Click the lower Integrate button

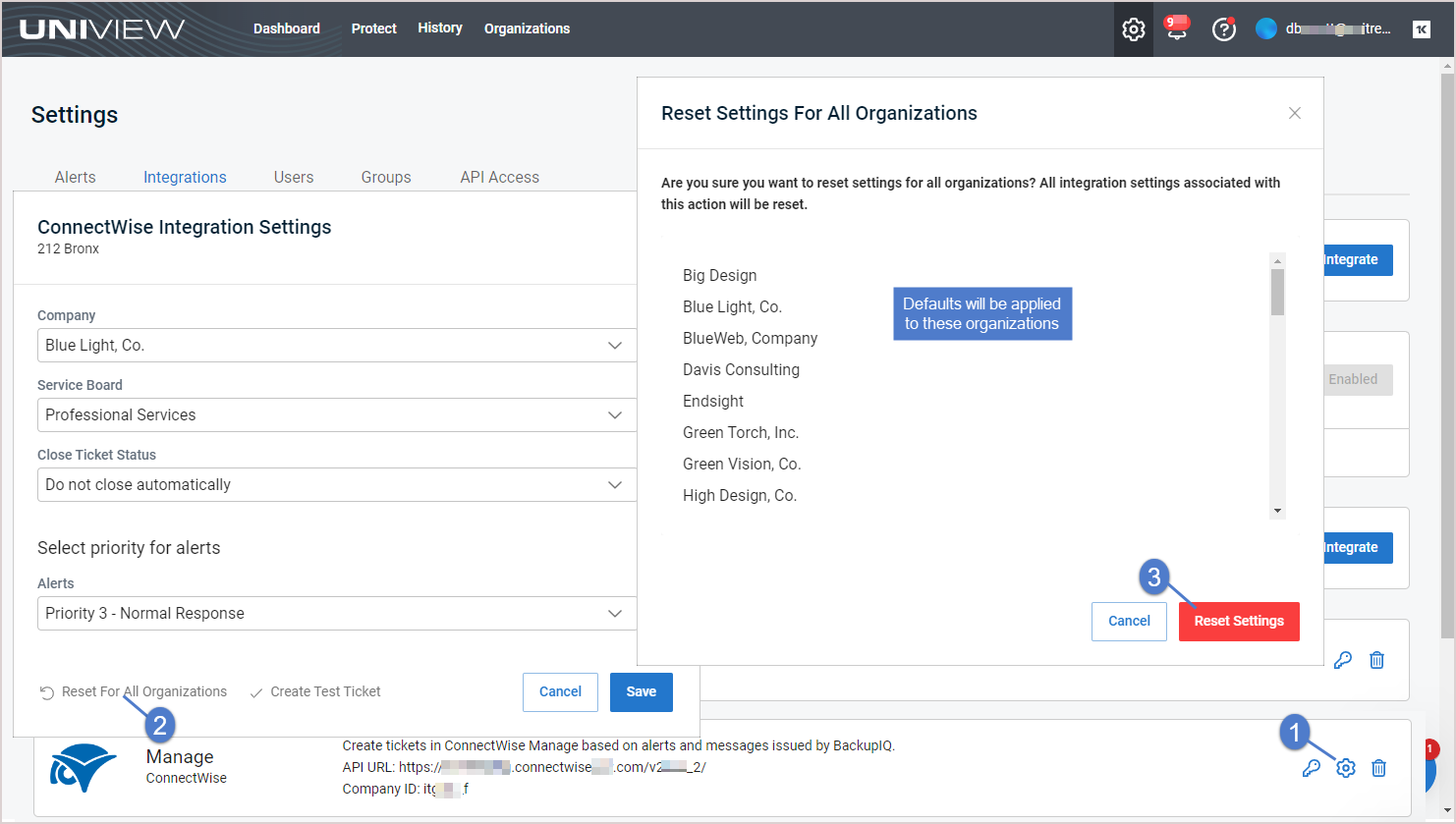click(x=1358, y=548)
